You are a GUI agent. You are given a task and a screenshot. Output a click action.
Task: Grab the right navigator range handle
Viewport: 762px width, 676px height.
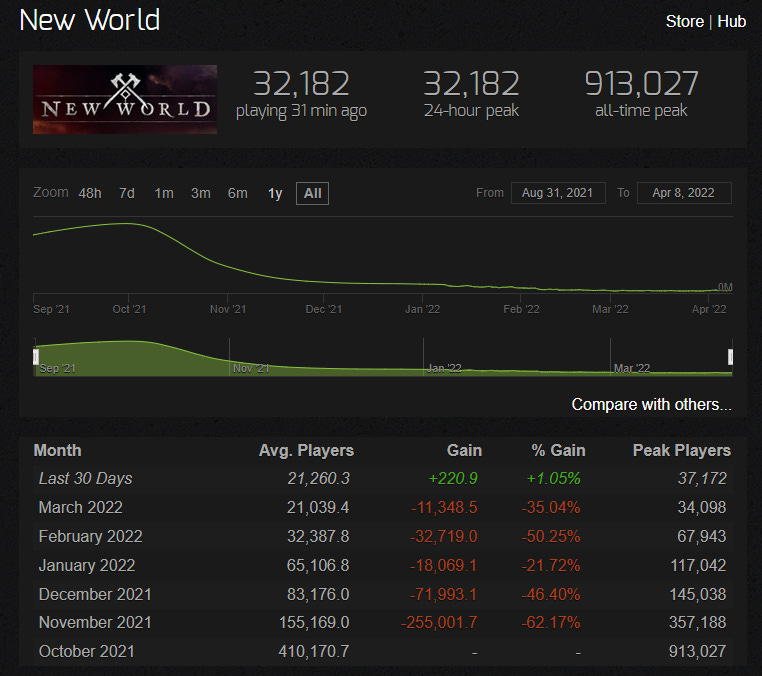(730, 357)
